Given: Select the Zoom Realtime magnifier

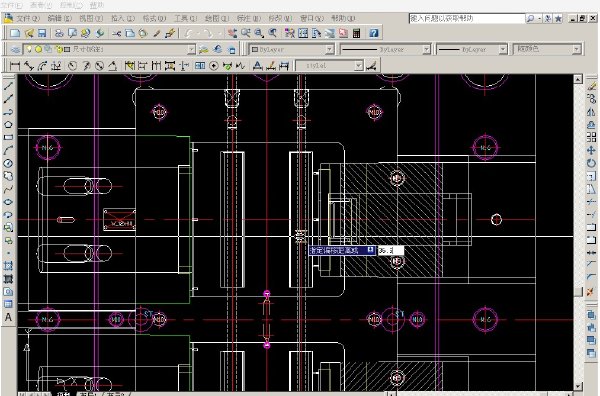Looking at the screenshot, I should (x=245, y=33).
